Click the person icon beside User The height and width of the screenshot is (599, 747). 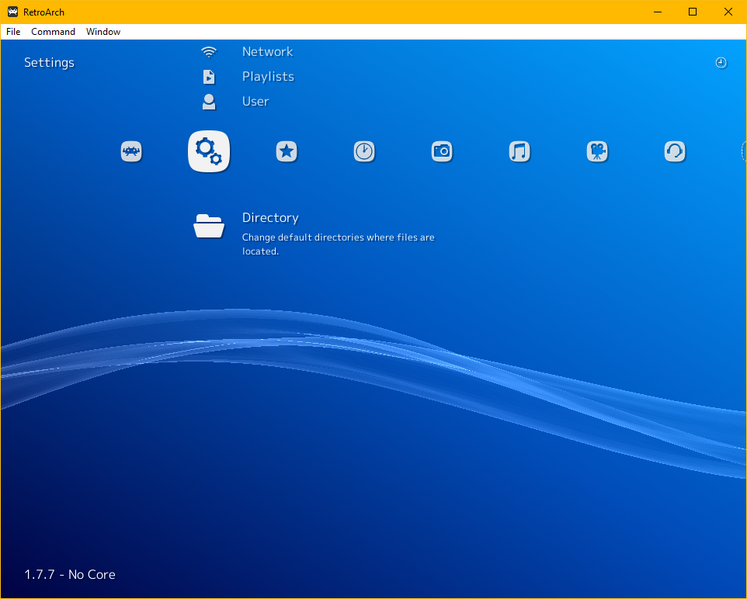click(209, 101)
